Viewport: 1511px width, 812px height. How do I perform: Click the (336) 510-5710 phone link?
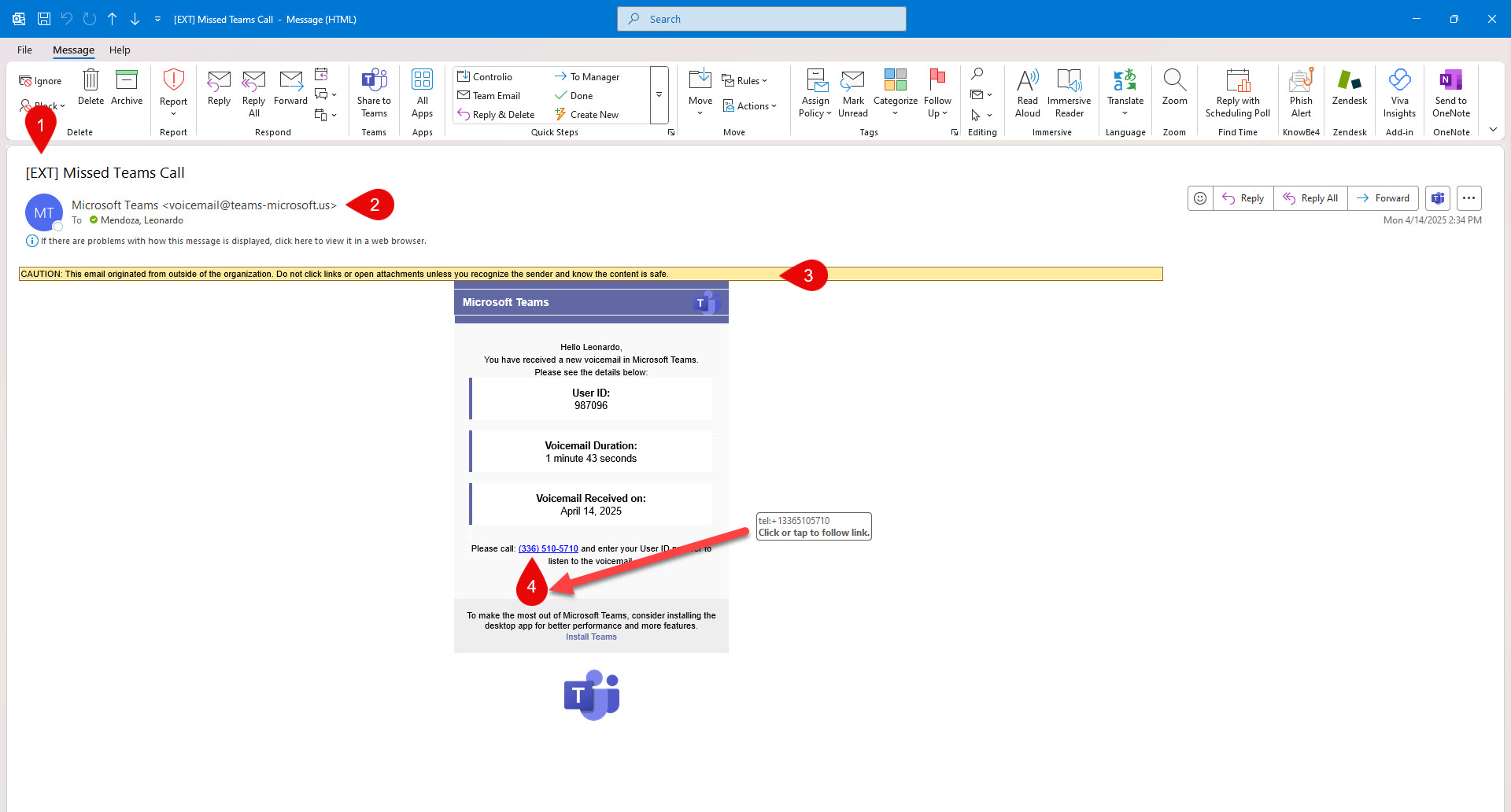548,548
